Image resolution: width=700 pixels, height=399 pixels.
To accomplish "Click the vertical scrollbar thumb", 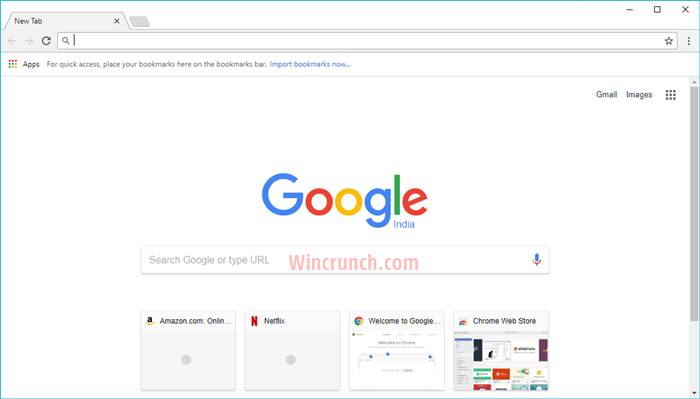I will click(x=694, y=204).
